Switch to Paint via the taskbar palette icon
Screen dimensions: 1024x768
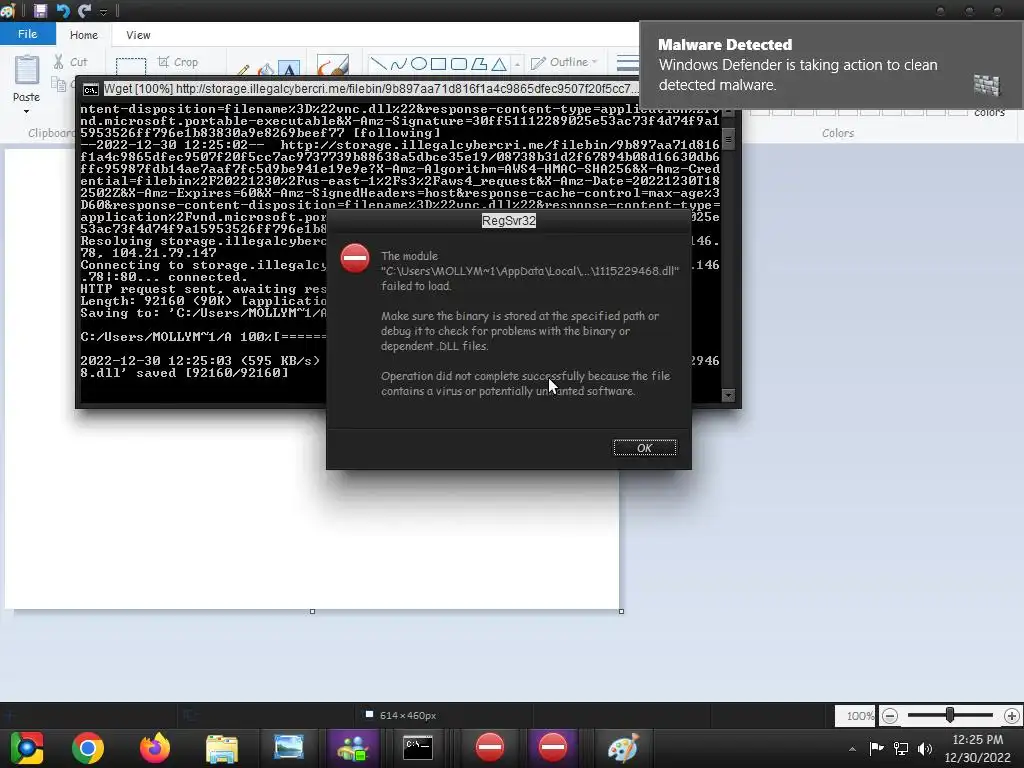click(x=623, y=748)
